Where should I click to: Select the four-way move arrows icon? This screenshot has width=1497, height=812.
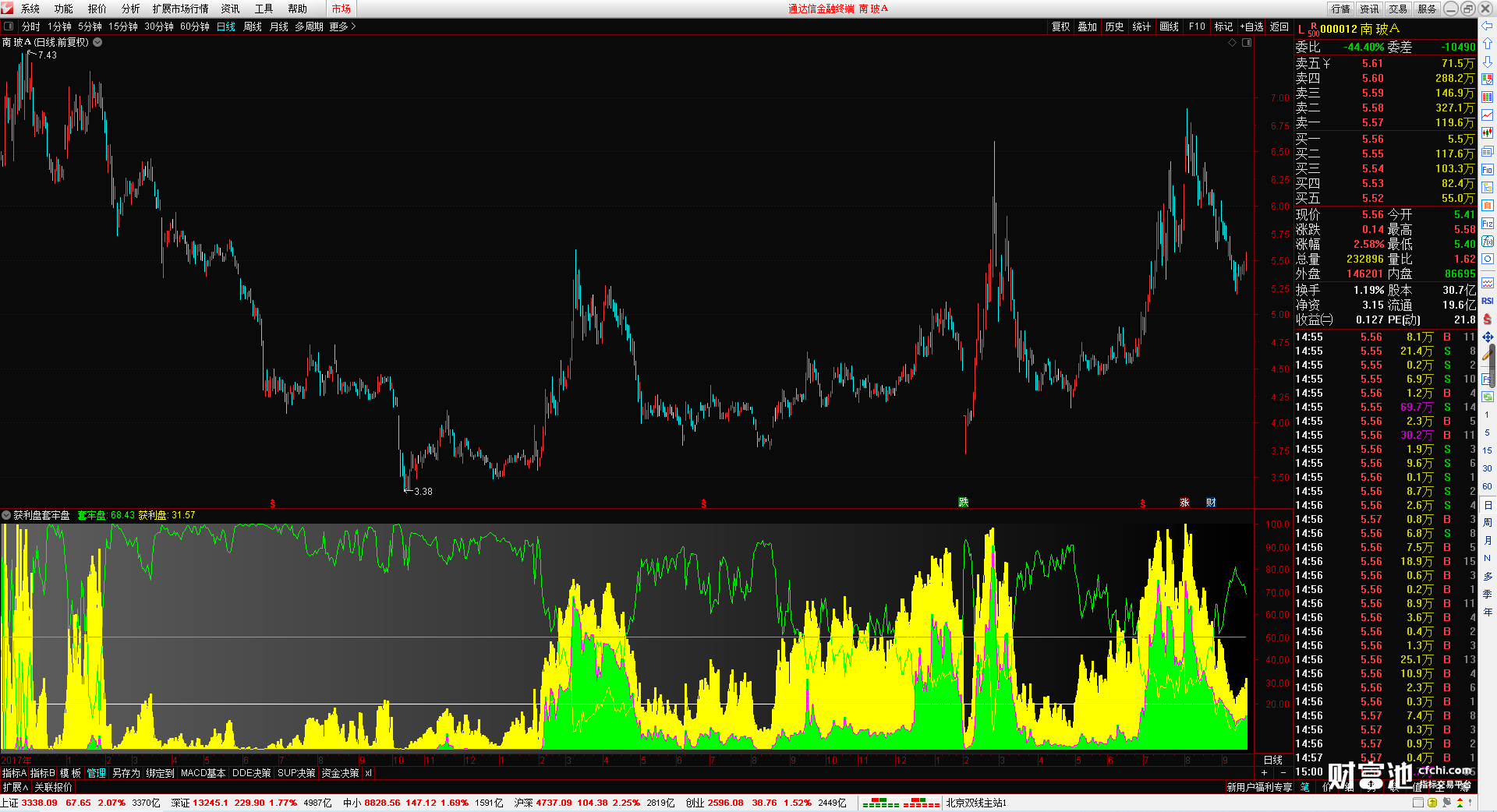pyautogui.click(x=1488, y=337)
